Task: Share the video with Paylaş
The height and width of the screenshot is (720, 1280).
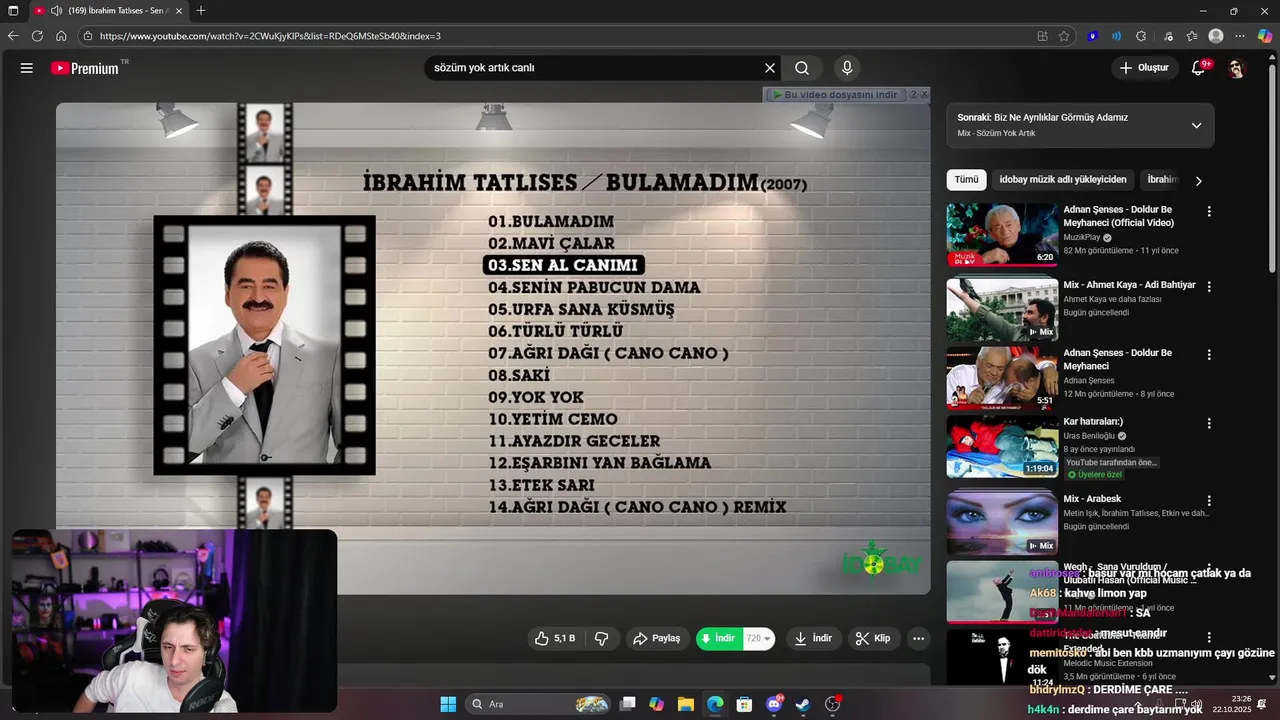Action: click(656, 638)
